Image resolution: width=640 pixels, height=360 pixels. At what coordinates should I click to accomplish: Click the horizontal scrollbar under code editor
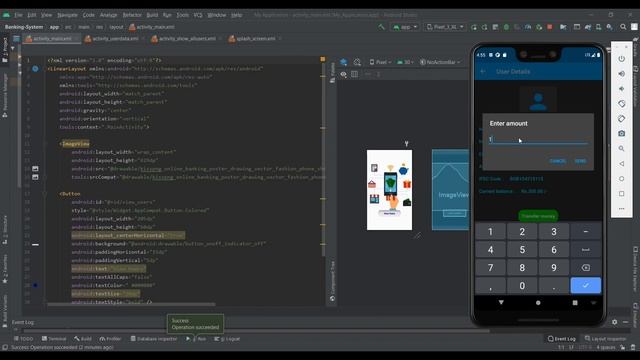(x=131, y=304)
